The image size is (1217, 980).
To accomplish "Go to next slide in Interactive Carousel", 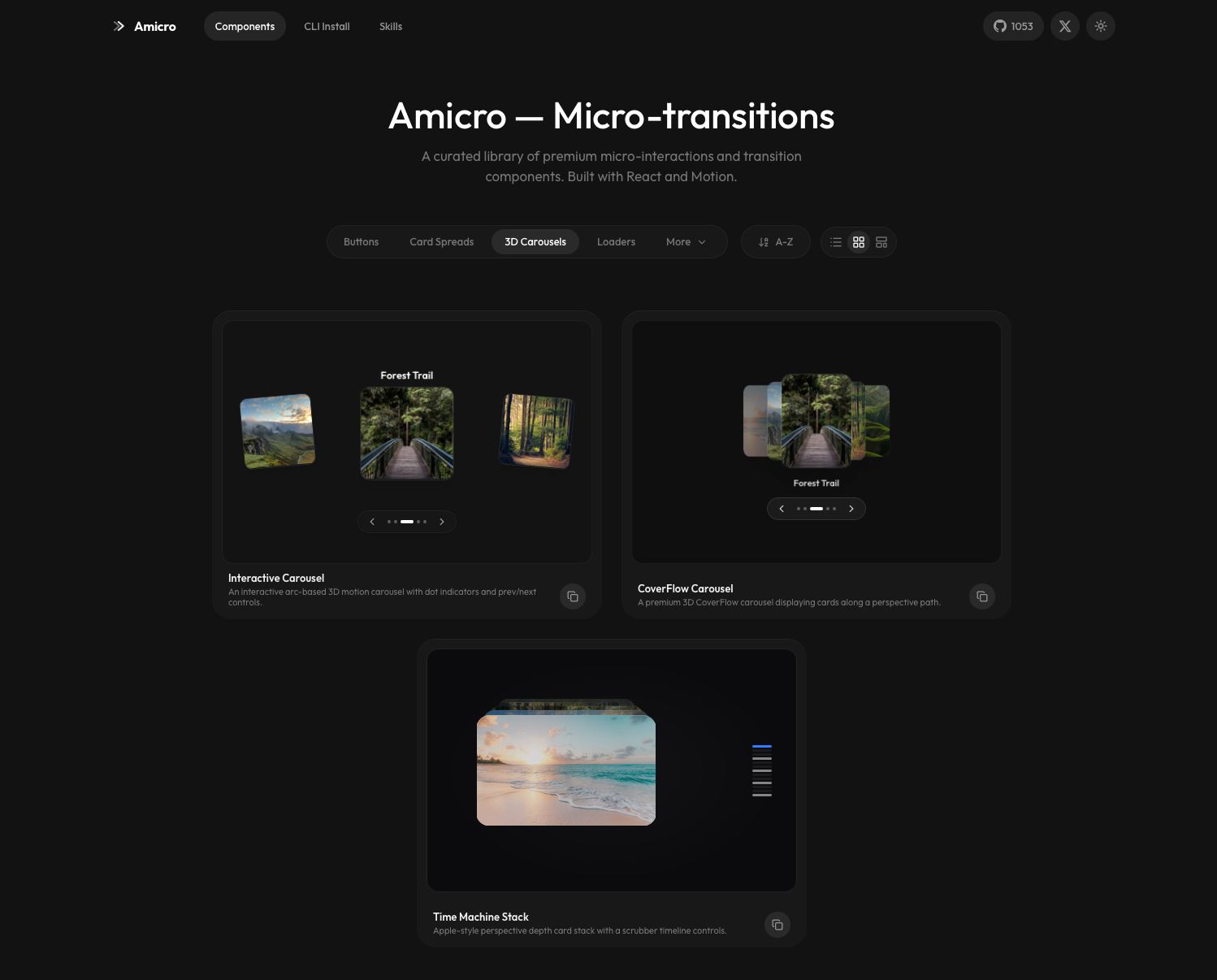I will click(442, 522).
